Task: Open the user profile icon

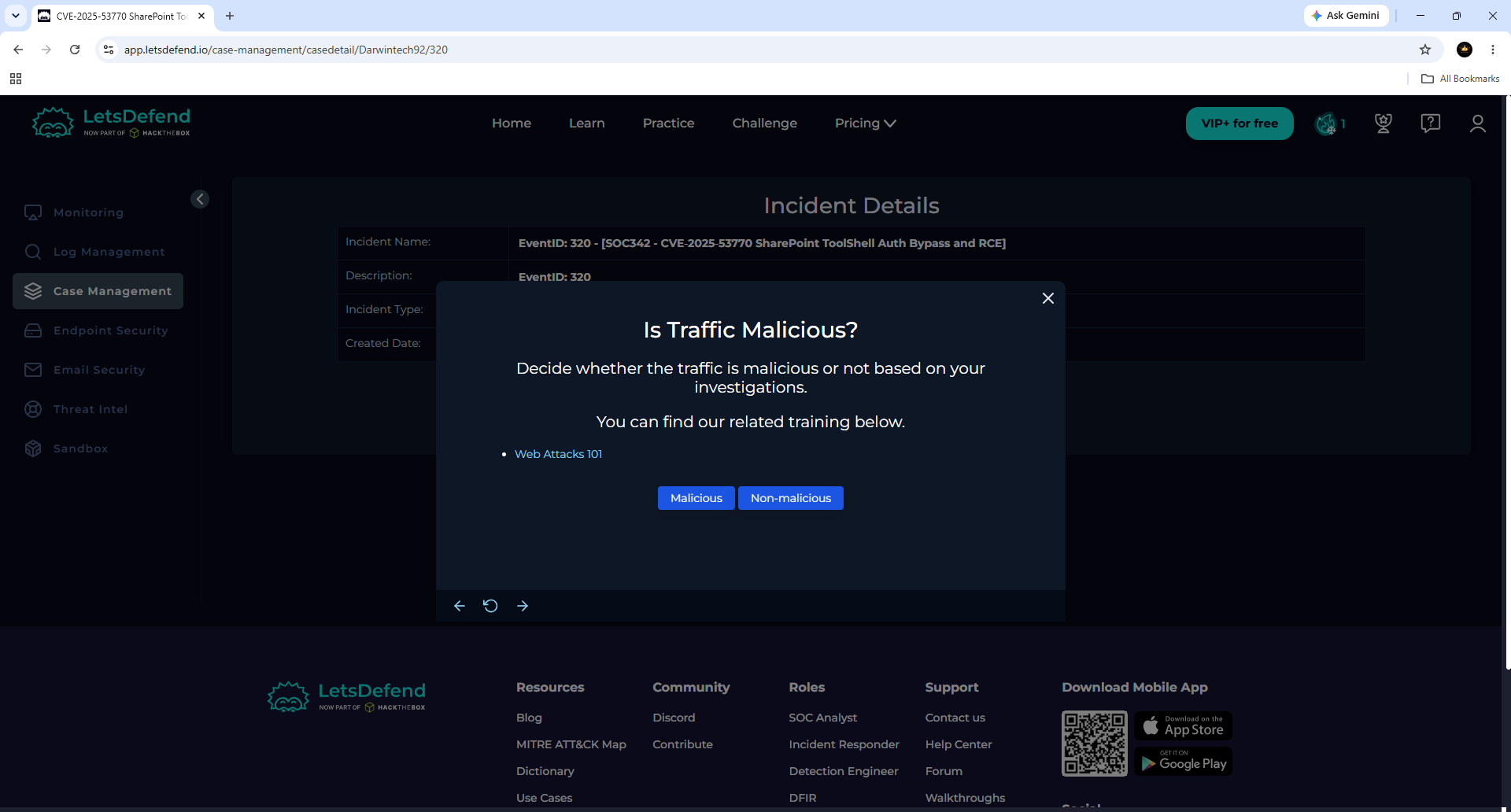Action: tap(1478, 124)
